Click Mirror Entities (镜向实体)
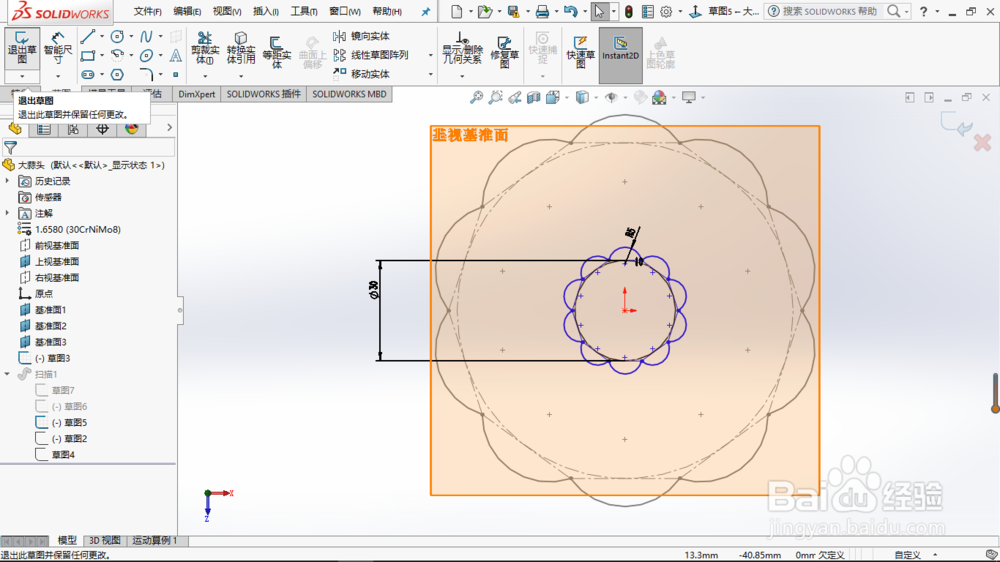 click(x=362, y=36)
